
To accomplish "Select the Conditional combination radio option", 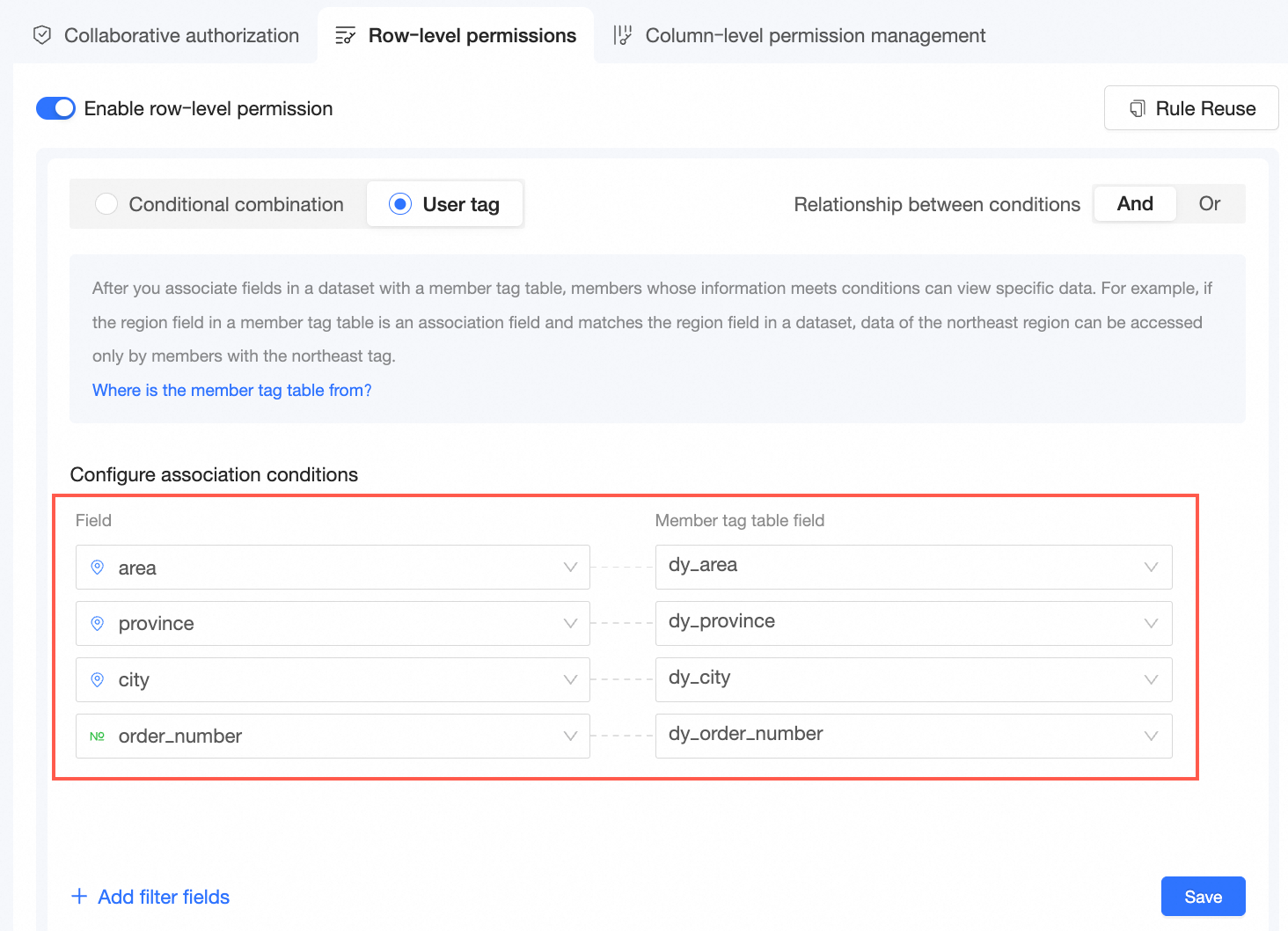I will click(x=106, y=204).
